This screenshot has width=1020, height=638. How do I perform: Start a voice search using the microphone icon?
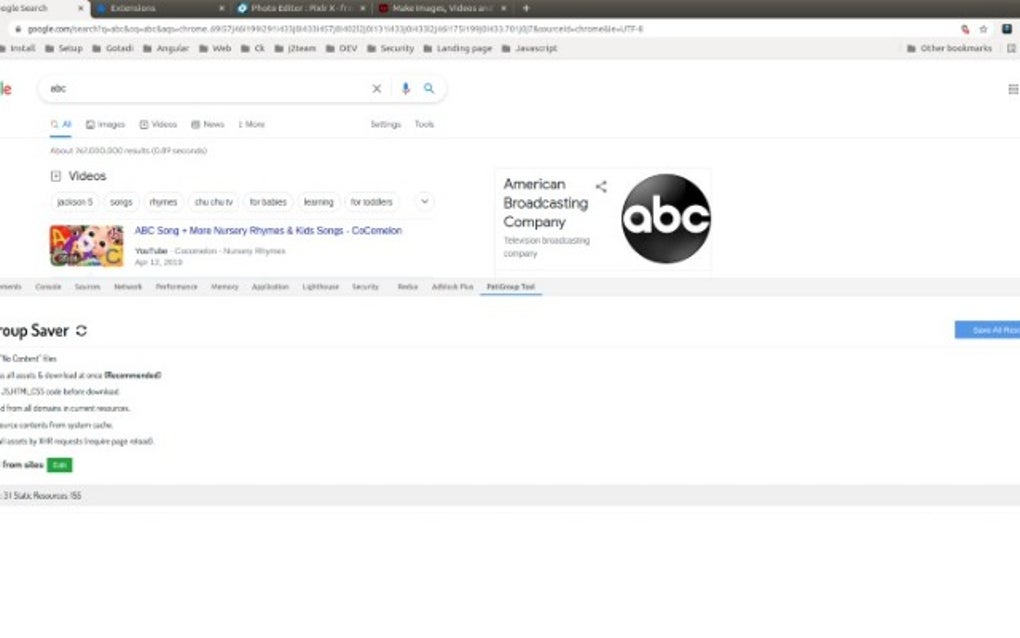[x=404, y=88]
